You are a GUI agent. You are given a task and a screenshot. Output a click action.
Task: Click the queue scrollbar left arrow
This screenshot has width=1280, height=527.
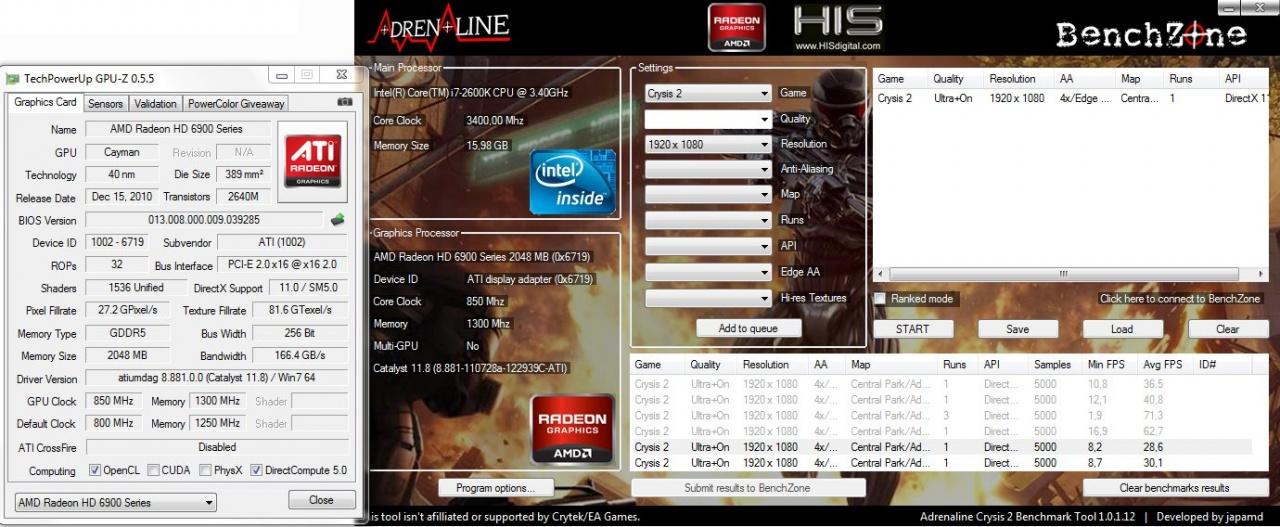(x=881, y=274)
